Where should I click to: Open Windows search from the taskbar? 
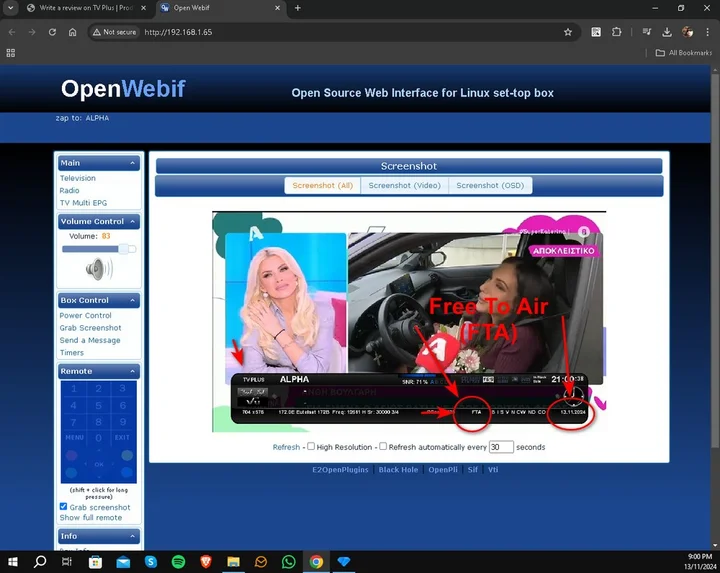[x=40, y=562]
